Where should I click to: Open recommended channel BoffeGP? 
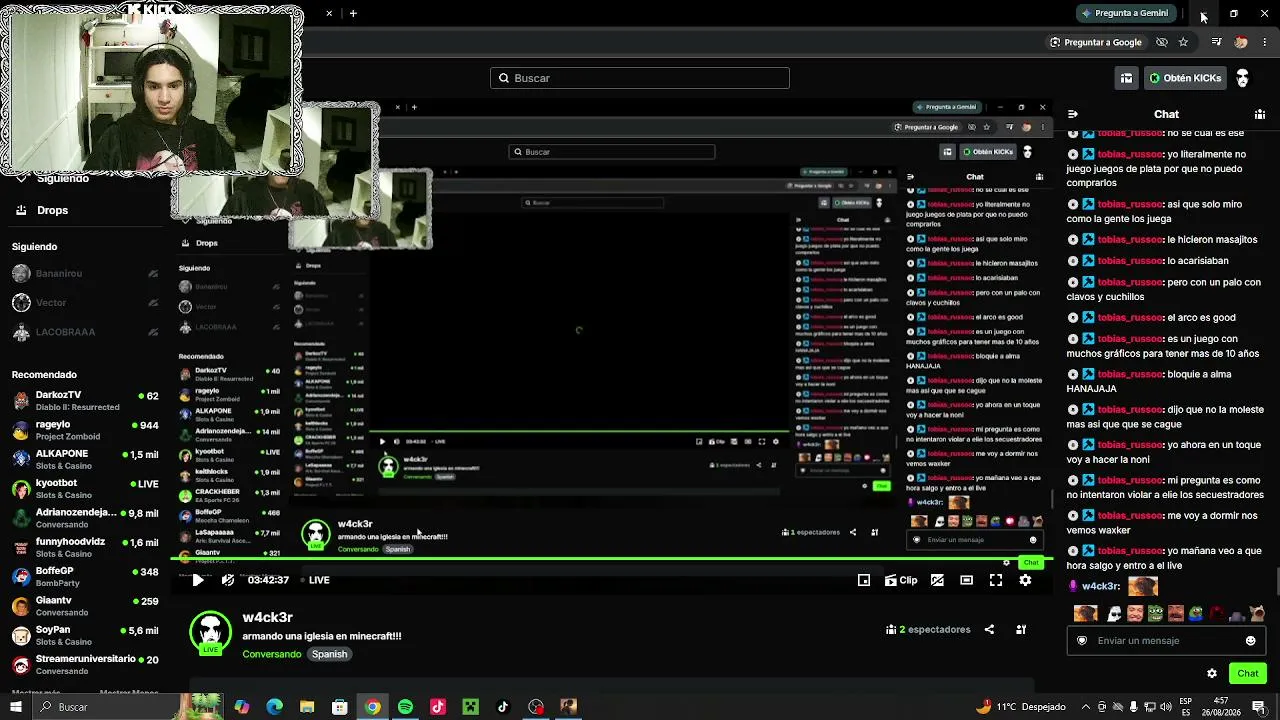click(x=84, y=576)
